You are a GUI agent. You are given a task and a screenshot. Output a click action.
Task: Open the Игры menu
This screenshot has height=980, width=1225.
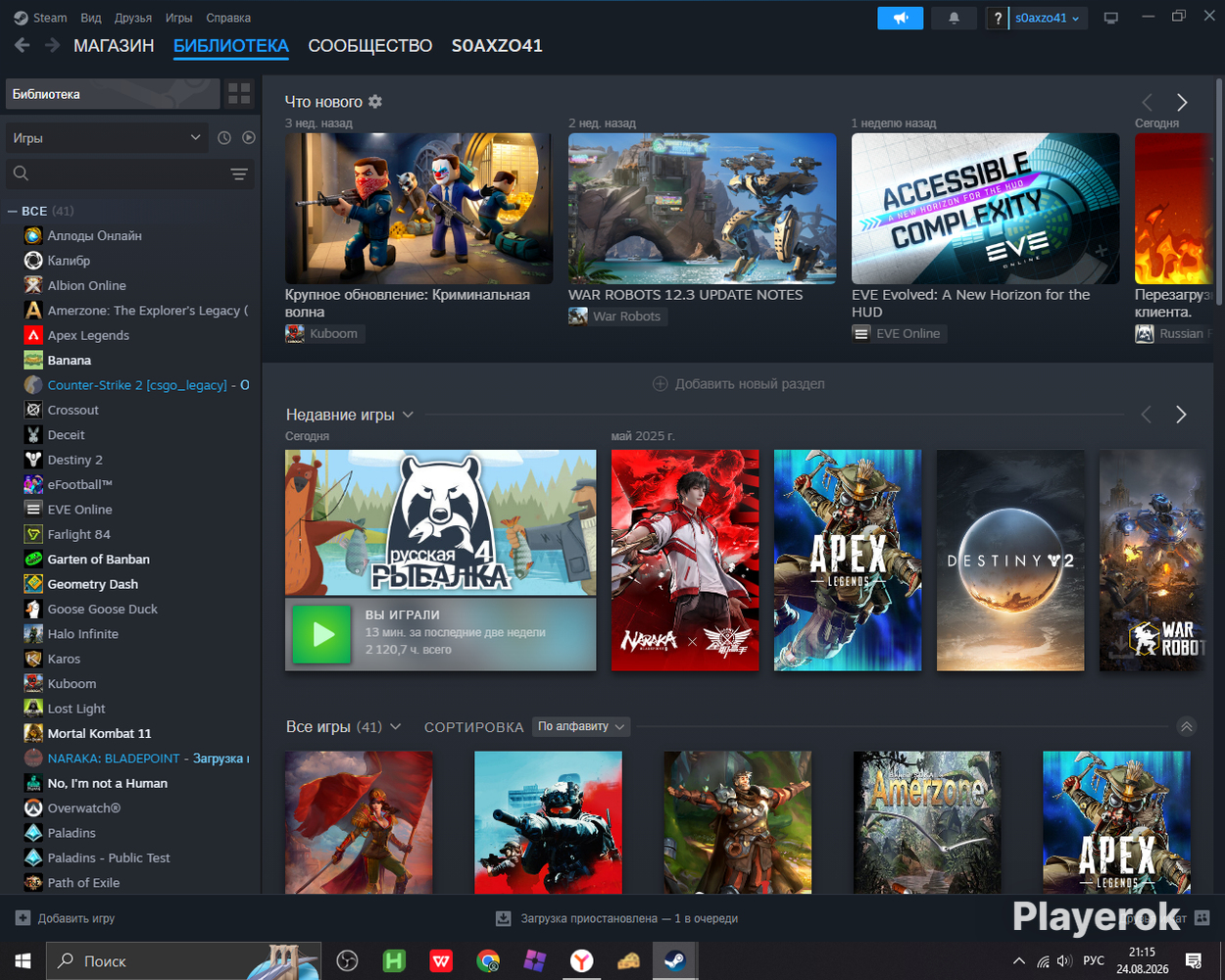(x=178, y=18)
